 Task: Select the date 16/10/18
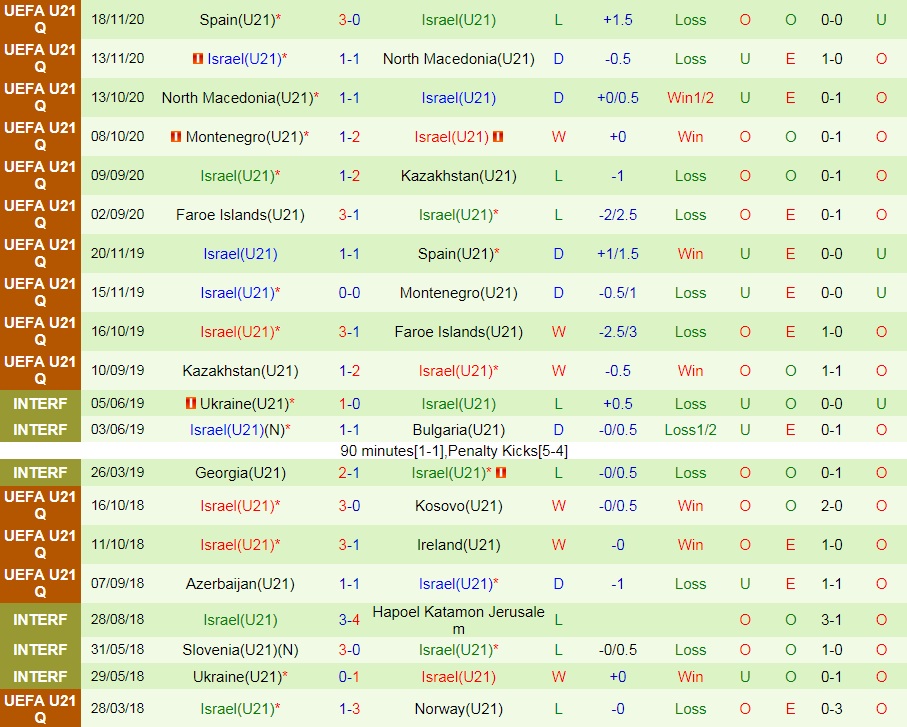coord(117,505)
